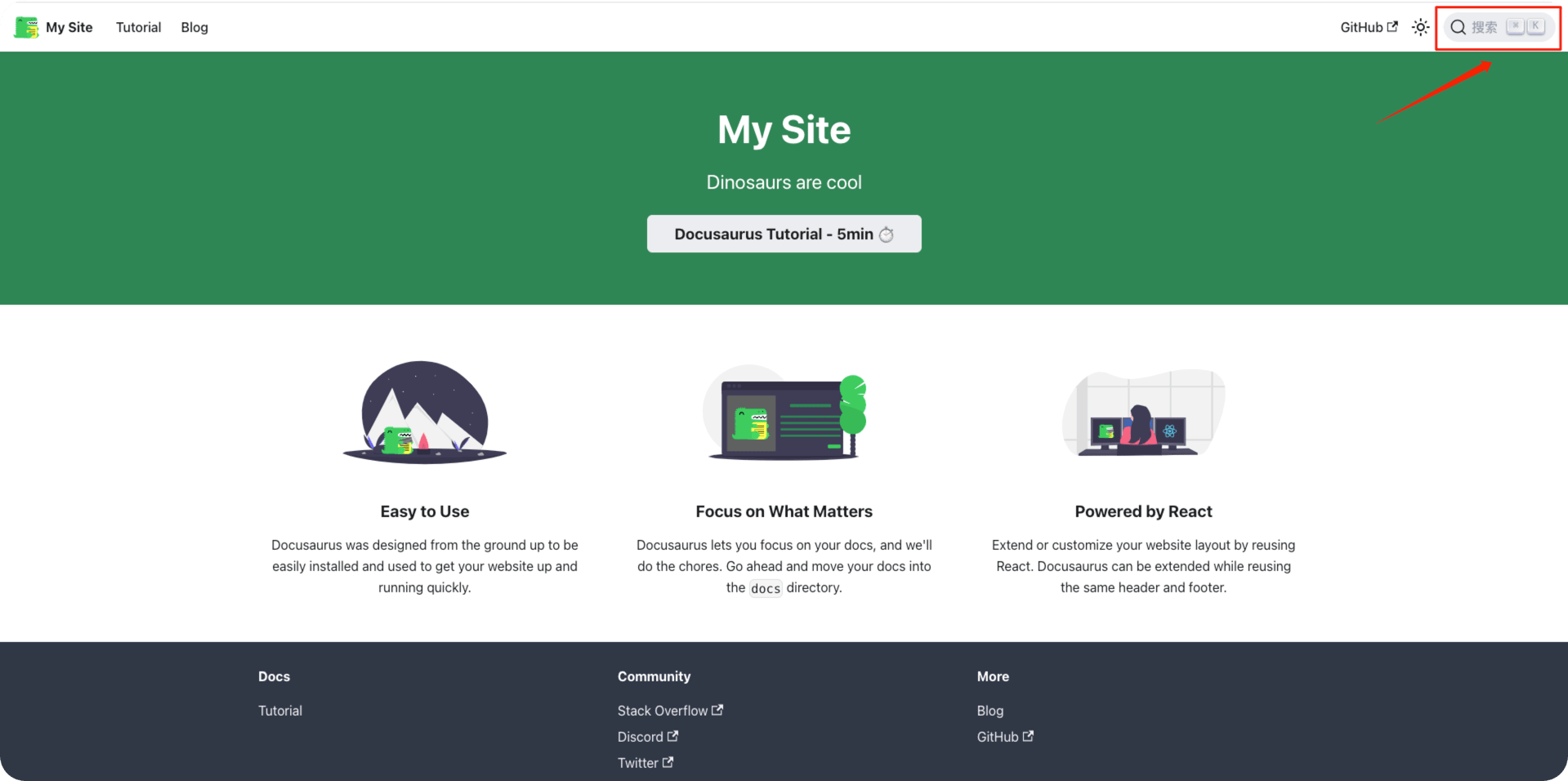The image size is (1568, 781).
Task: Click the Dinosaurs are cool tagline
Action: pyautogui.click(x=784, y=182)
